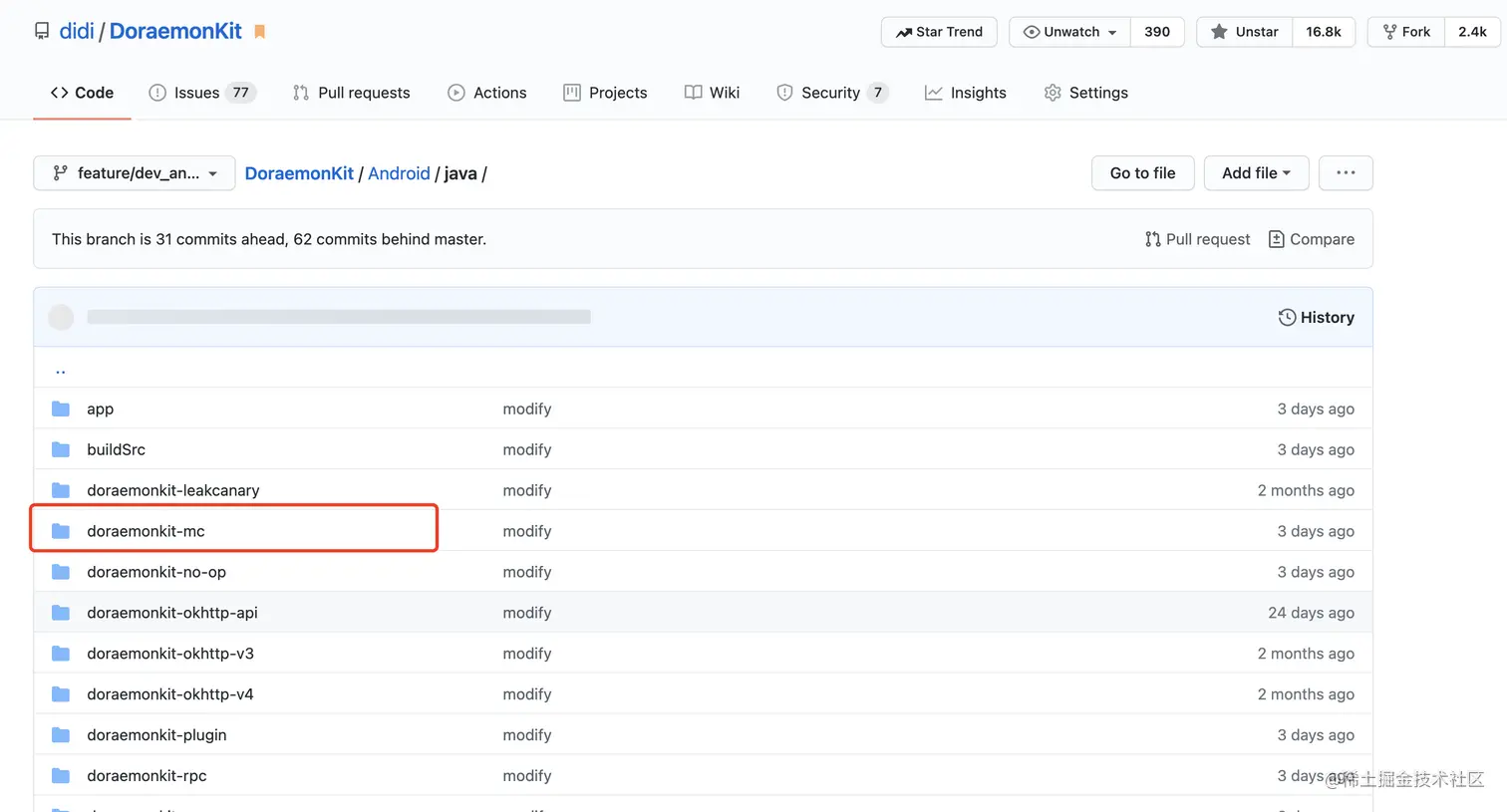Click folder icon beside doraemonkit-okhttp-api
Viewport: 1507px width, 812px height.
click(x=61, y=613)
